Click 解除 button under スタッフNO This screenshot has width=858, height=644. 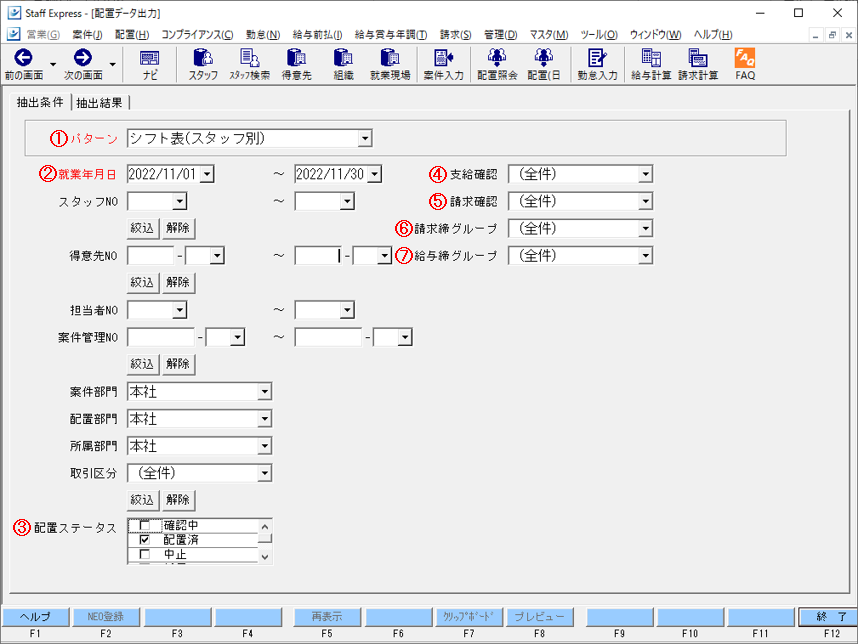tap(178, 228)
